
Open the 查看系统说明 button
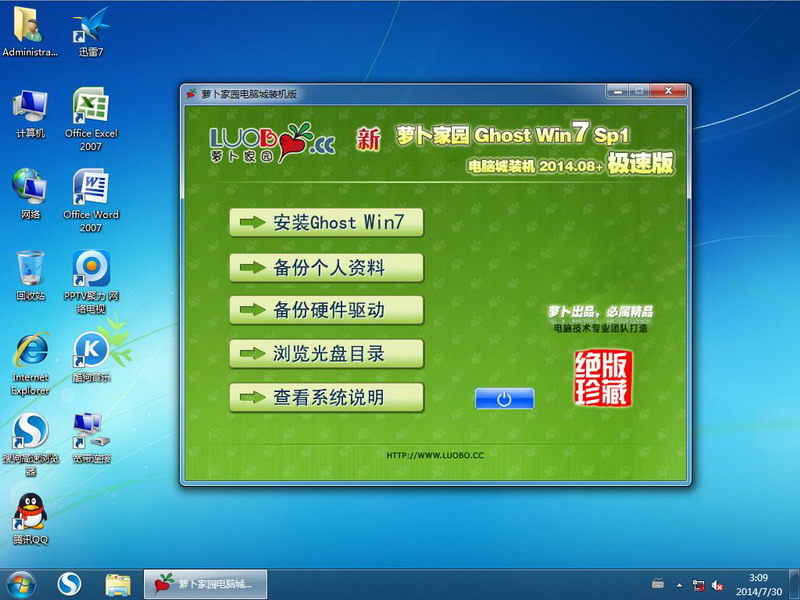(x=327, y=397)
